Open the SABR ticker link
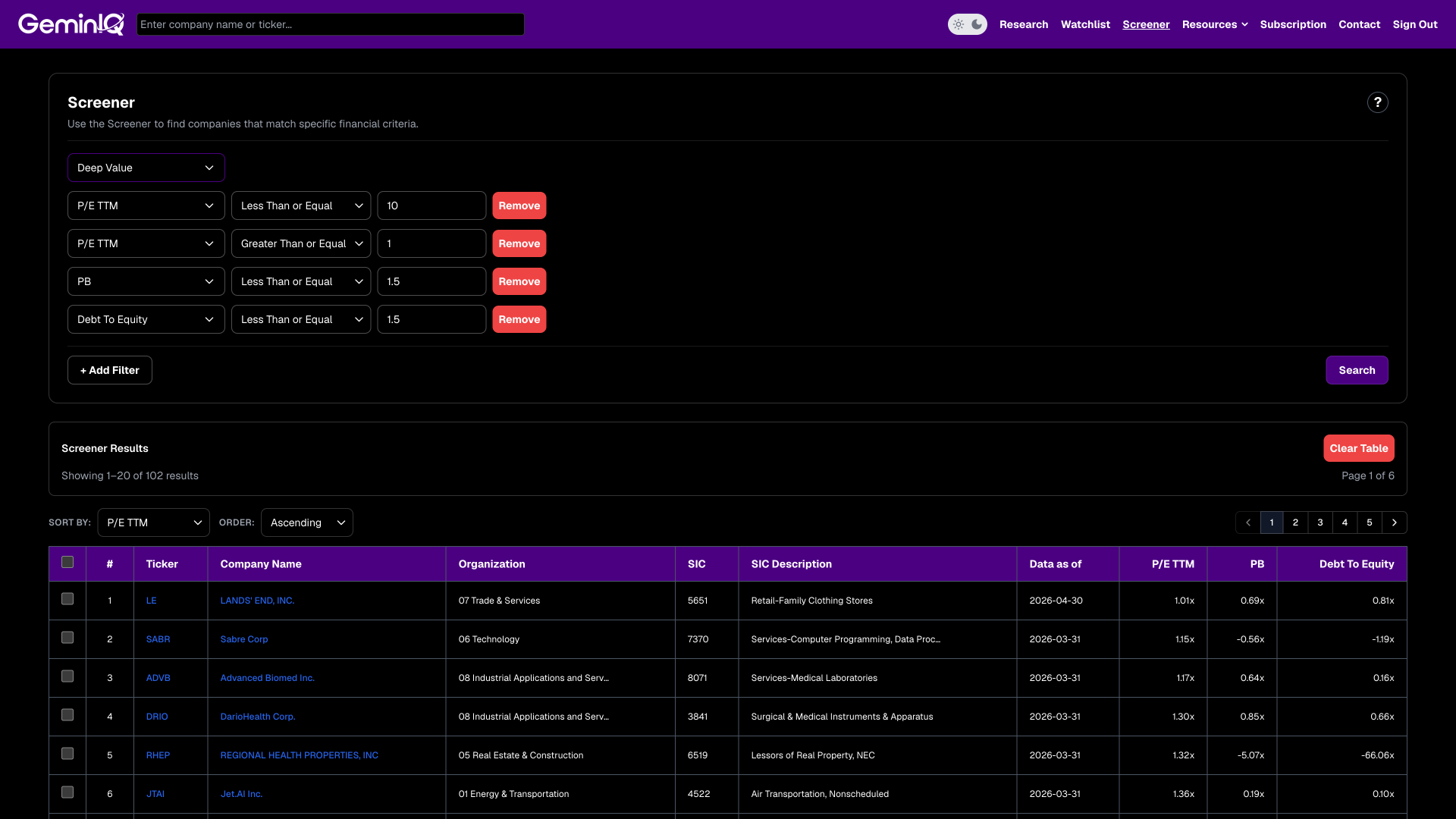Viewport: 1456px width, 819px height. [x=158, y=639]
